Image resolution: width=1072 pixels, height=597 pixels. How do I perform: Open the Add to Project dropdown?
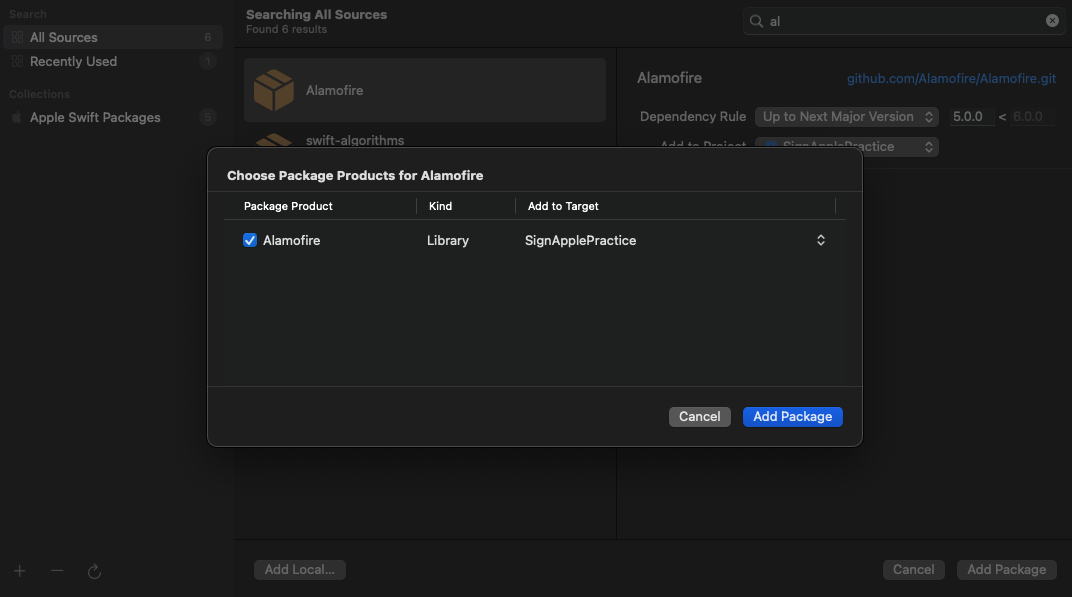click(846, 146)
